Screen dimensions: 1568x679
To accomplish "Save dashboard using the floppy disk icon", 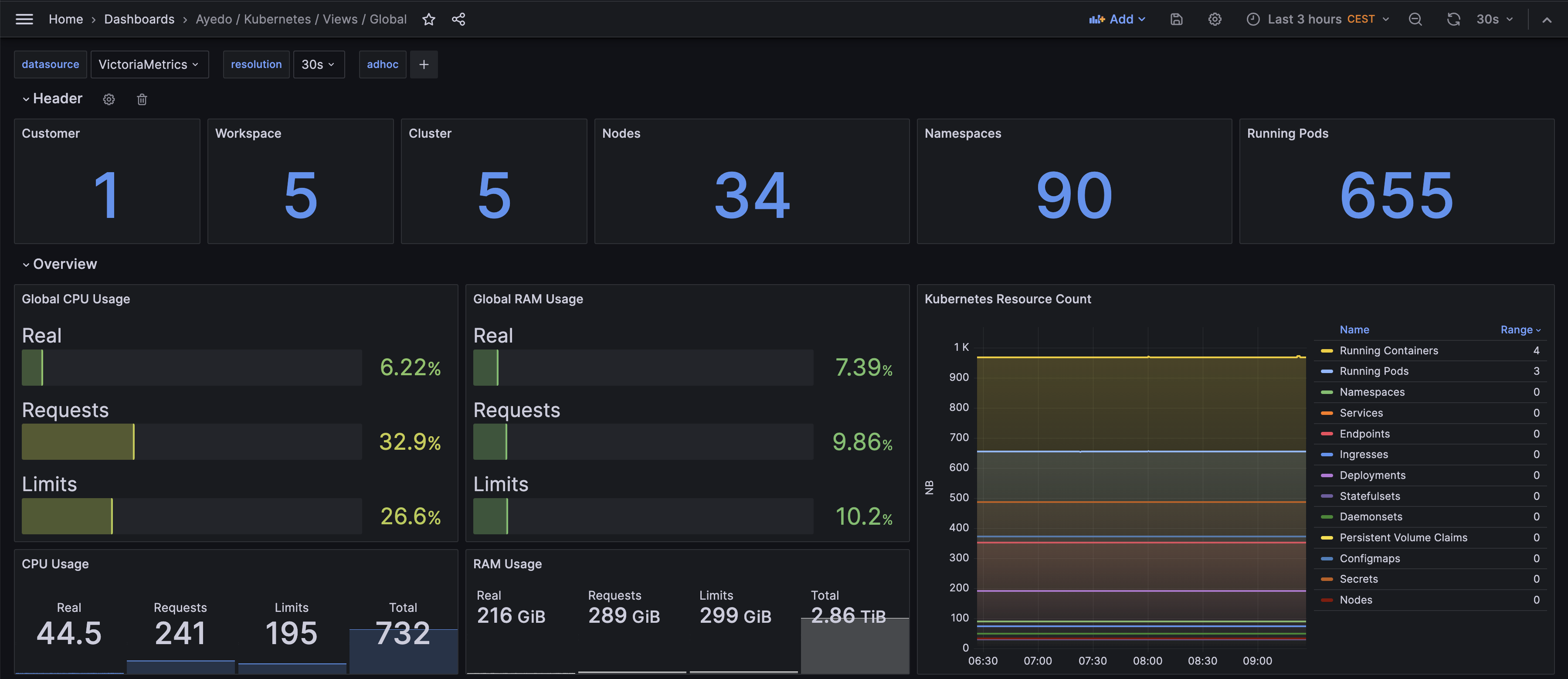I will (x=1176, y=19).
